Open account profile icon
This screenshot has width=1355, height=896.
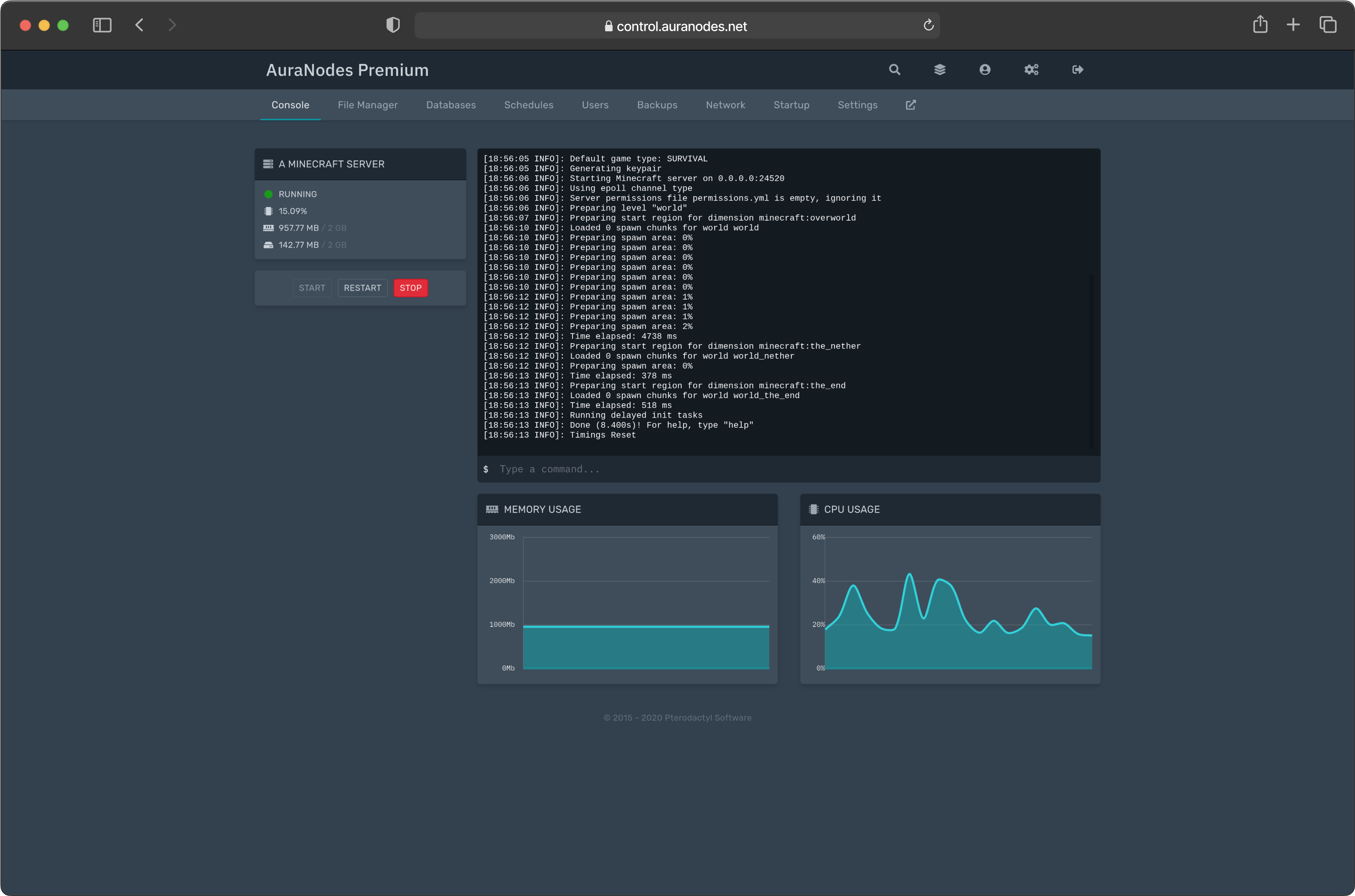click(985, 70)
